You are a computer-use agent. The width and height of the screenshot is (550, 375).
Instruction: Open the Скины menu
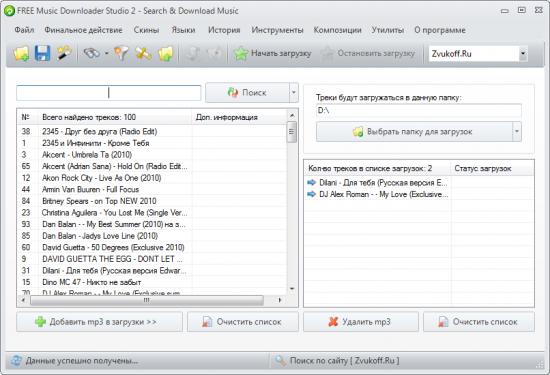point(147,30)
